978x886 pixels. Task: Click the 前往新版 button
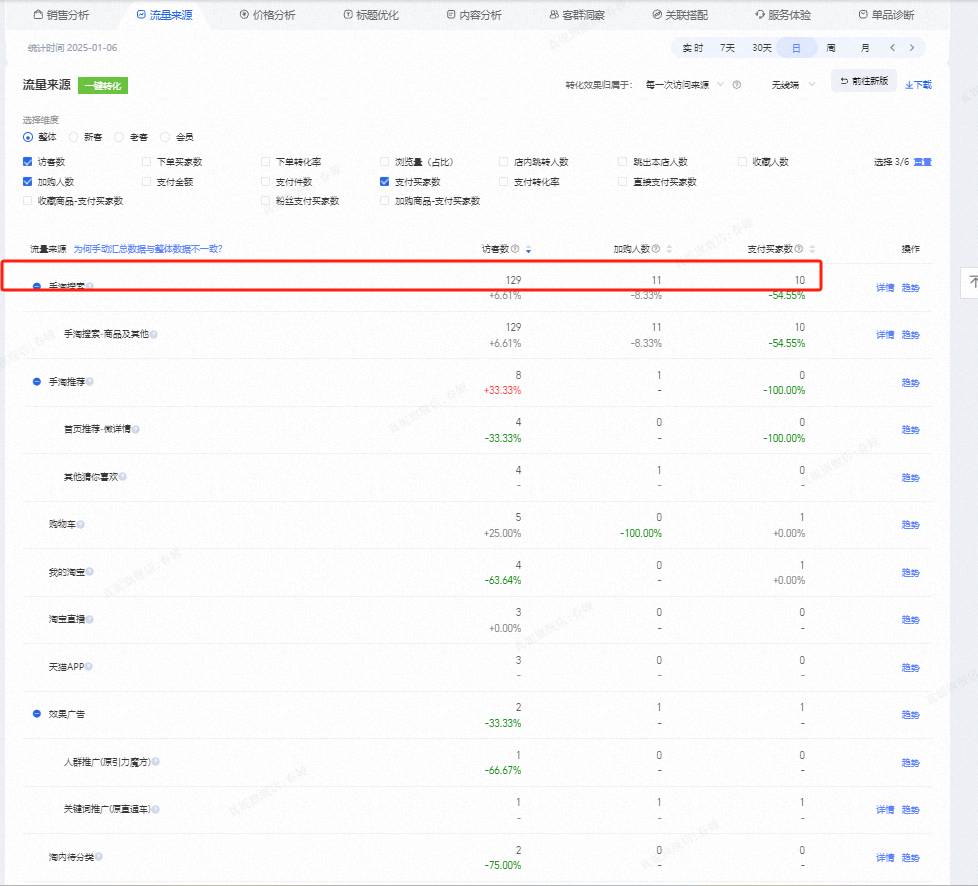863,81
